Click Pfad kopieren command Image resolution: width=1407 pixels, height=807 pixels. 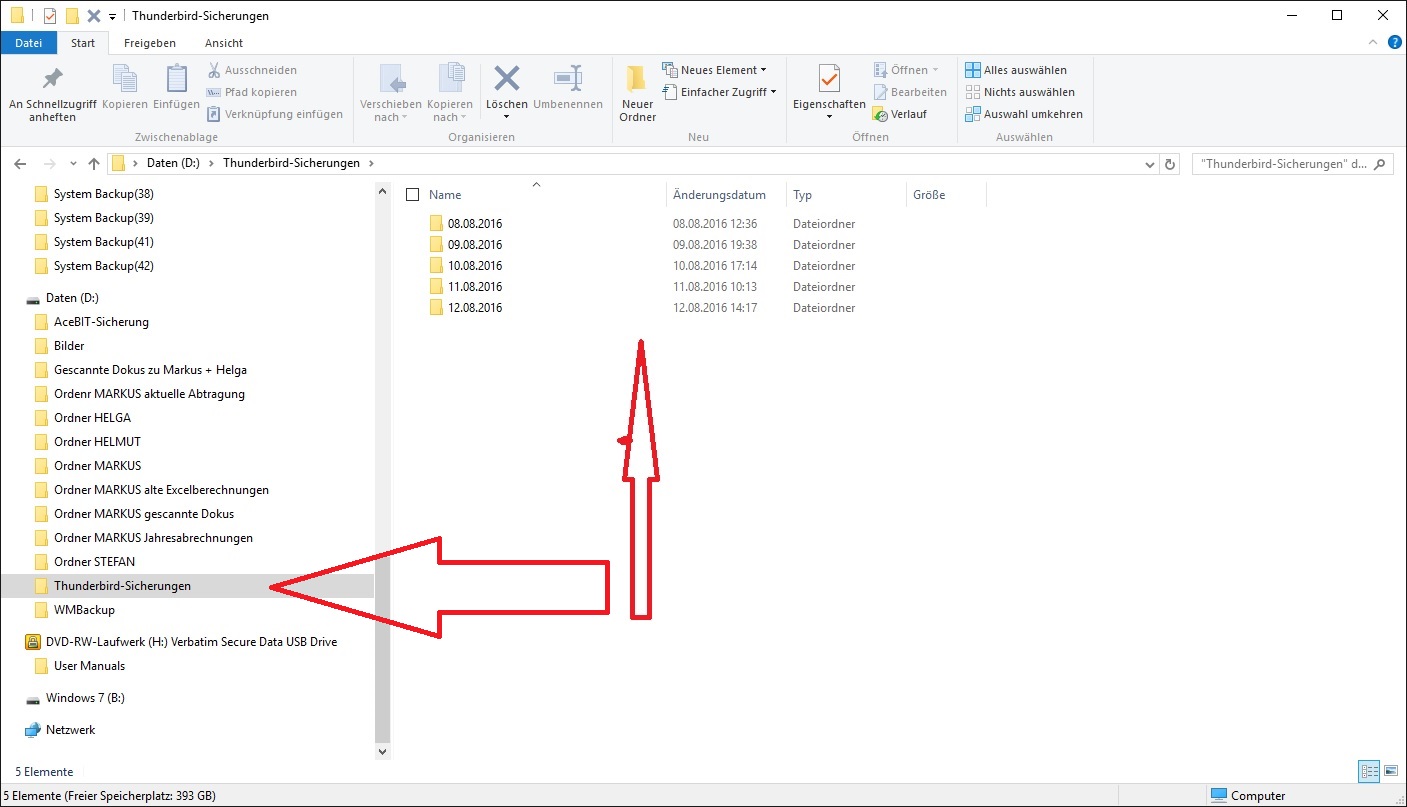[252, 92]
